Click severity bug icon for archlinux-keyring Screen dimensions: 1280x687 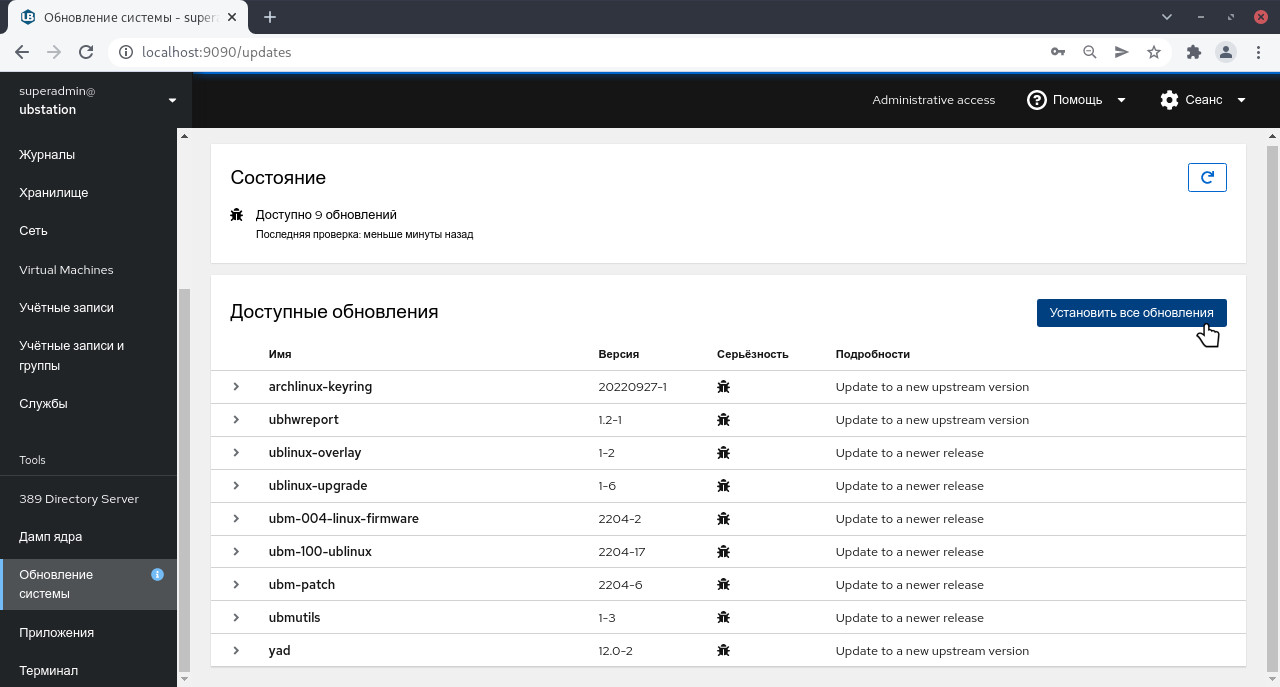(x=723, y=387)
